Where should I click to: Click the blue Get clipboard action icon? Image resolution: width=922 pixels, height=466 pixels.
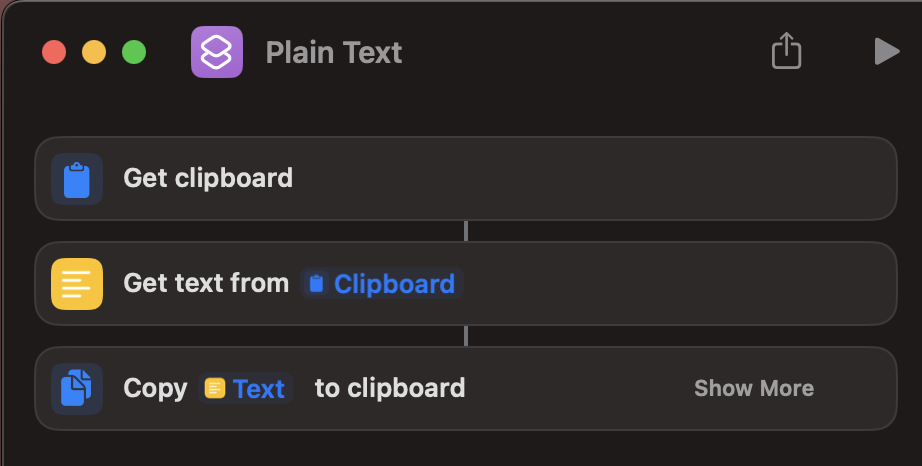77,179
